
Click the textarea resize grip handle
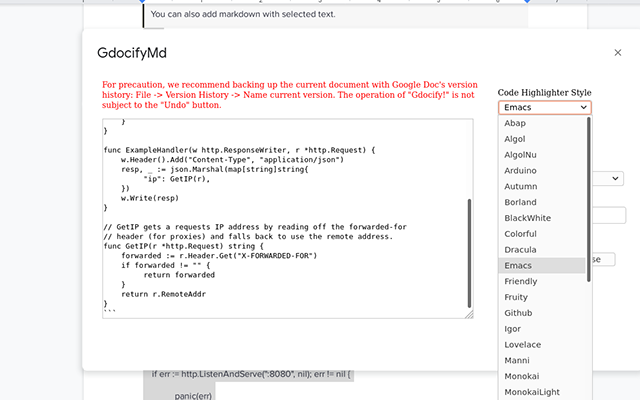tap(469, 314)
